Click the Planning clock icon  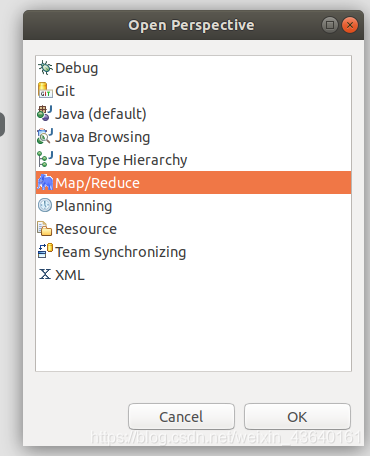tap(45, 205)
